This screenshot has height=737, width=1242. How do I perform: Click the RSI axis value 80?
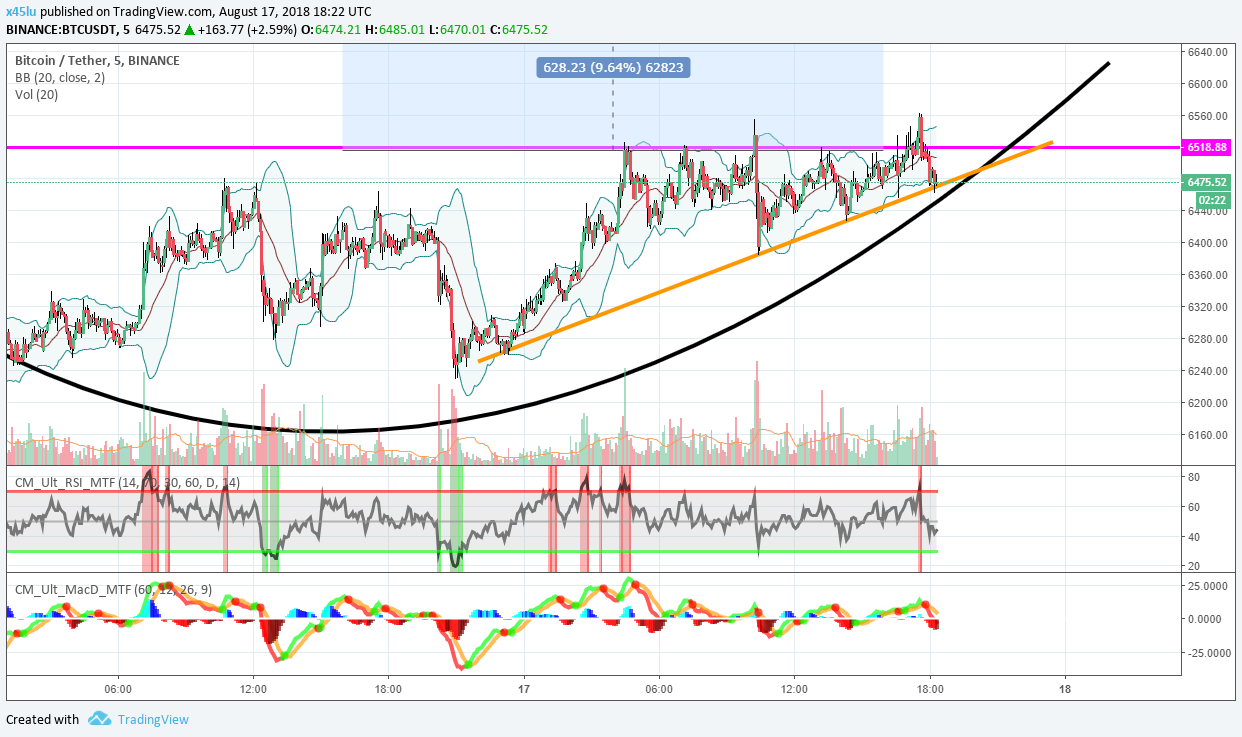pyautogui.click(x=1194, y=477)
